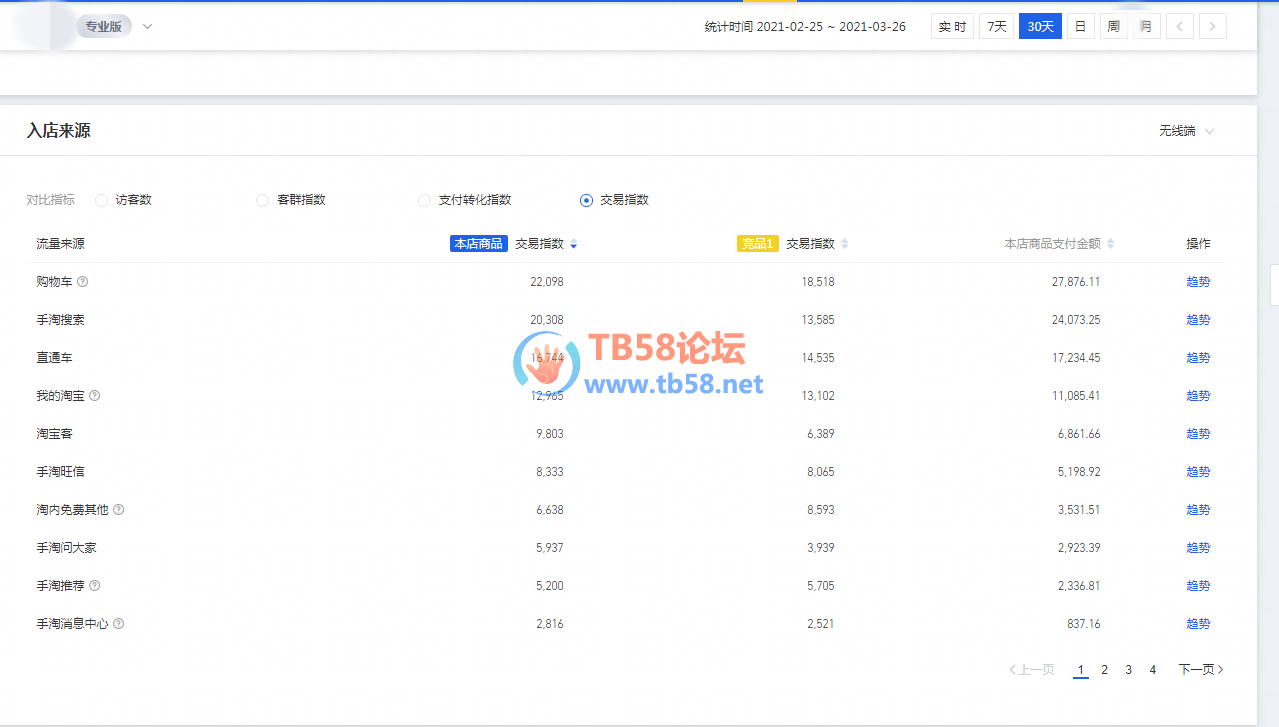Click help icon beside 淘内免费其他
1279x727 pixels.
(x=119, y=510)
